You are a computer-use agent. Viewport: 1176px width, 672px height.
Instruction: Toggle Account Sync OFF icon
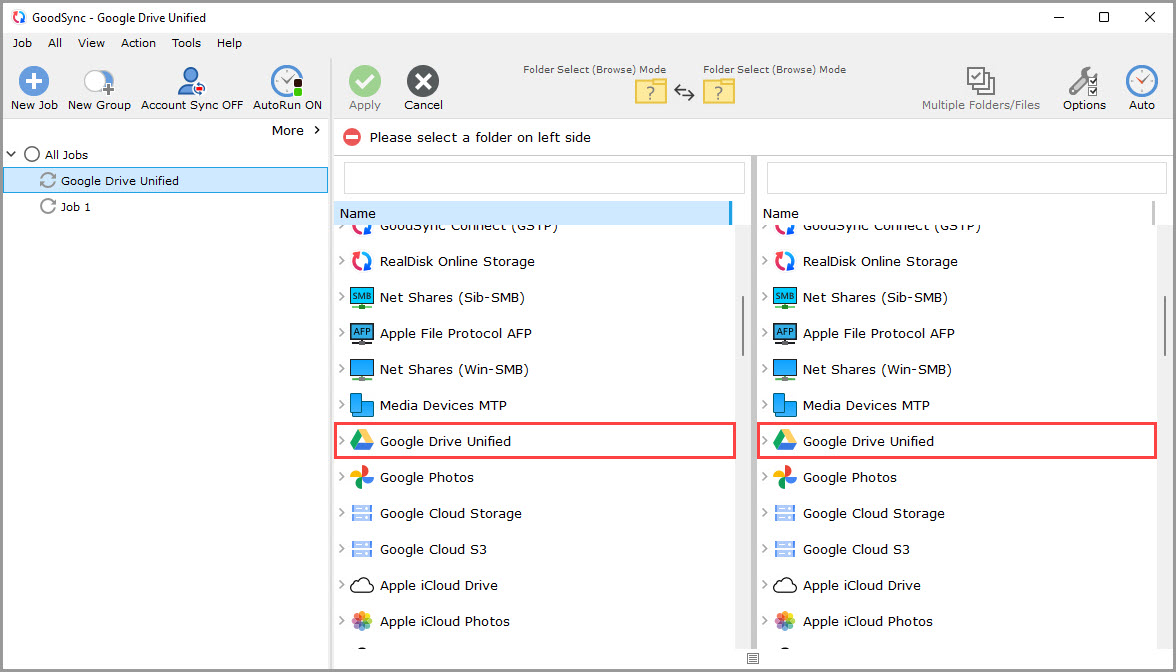[191, 81]
